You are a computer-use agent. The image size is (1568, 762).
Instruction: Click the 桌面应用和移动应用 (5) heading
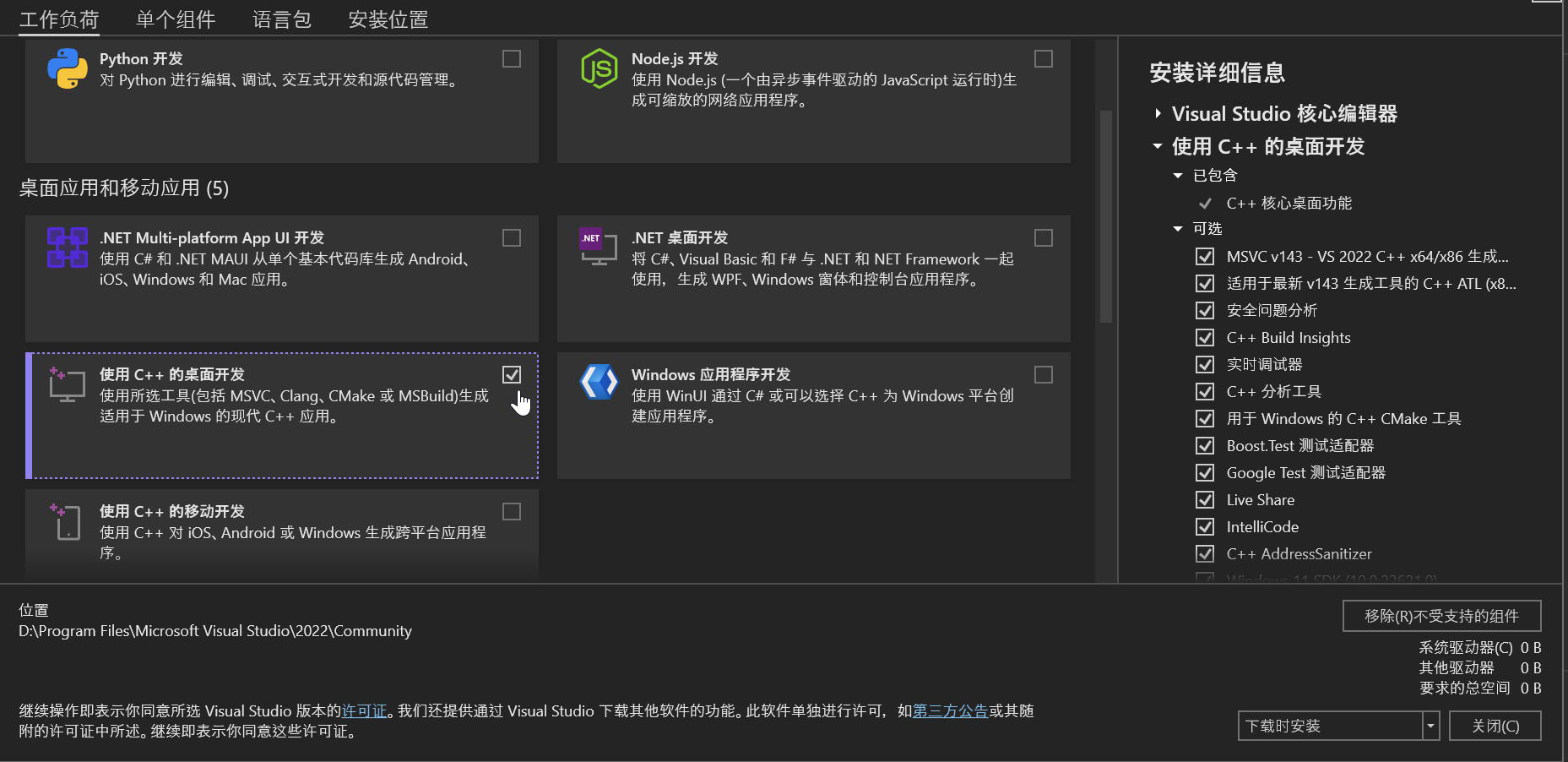[124, 188]
